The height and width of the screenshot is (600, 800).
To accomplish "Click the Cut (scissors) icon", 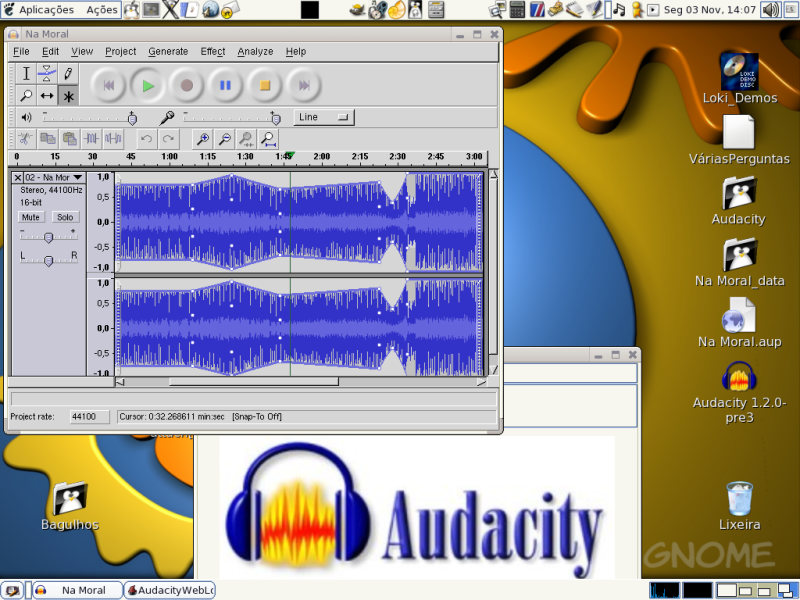I will [x=25, y=139].
